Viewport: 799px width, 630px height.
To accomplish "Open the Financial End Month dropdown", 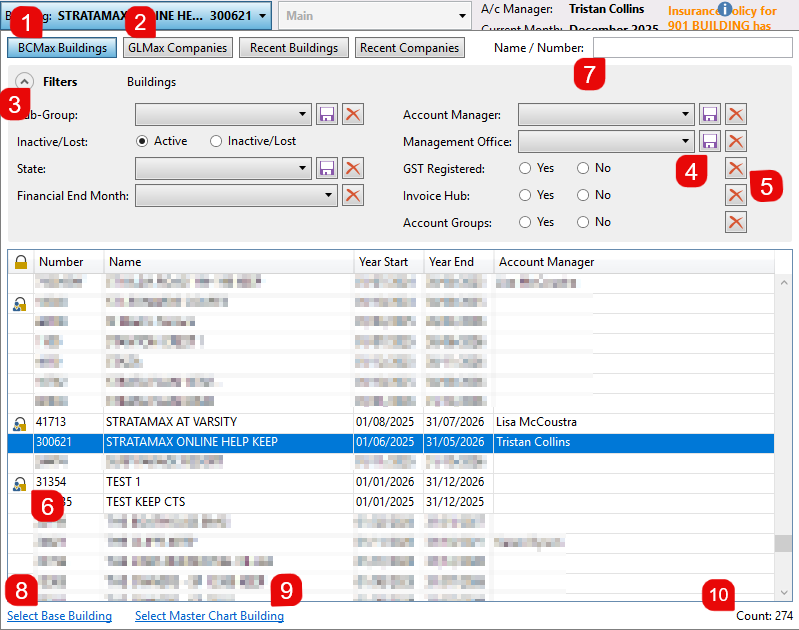I will [236, 195].
